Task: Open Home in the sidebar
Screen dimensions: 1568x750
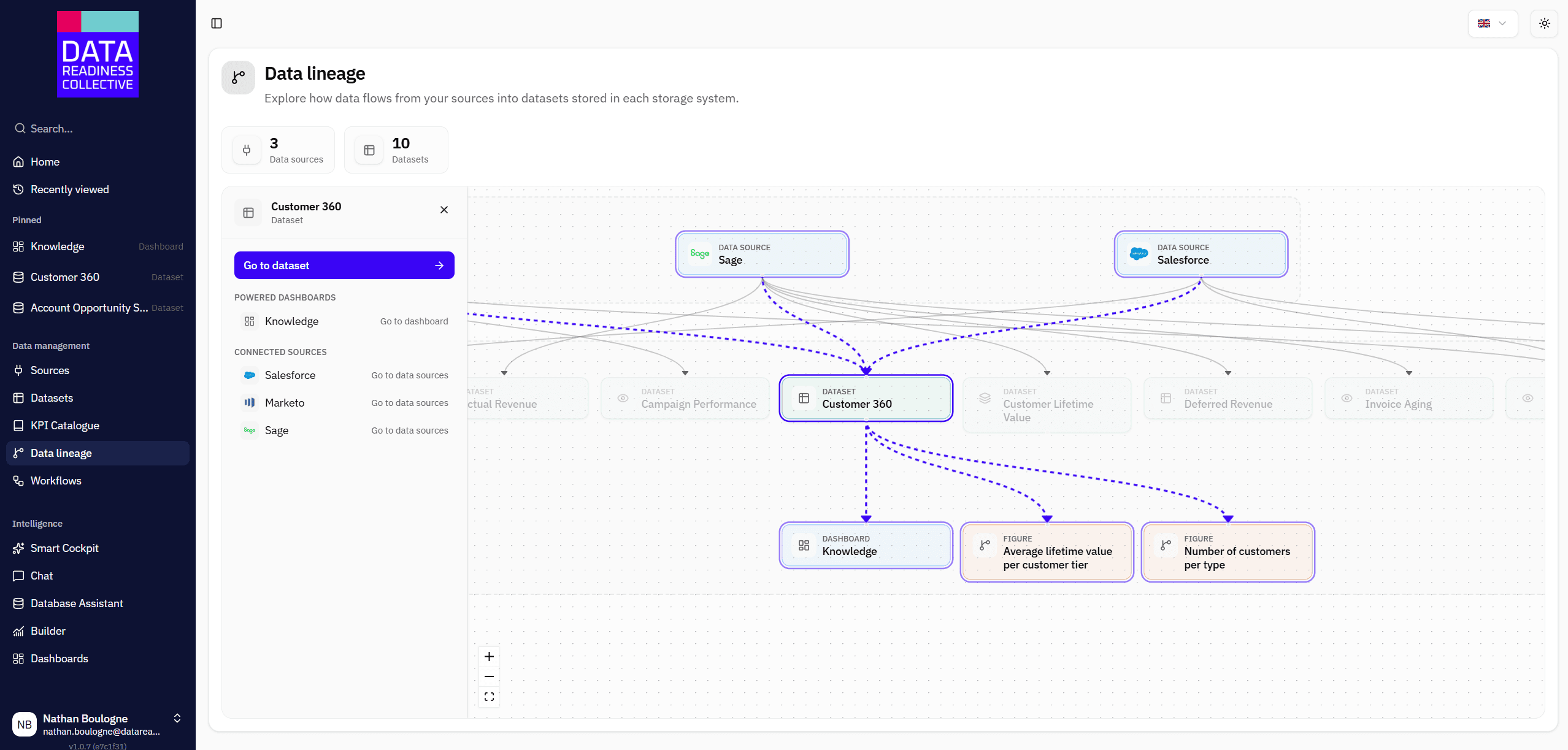Action: (98, 162)
